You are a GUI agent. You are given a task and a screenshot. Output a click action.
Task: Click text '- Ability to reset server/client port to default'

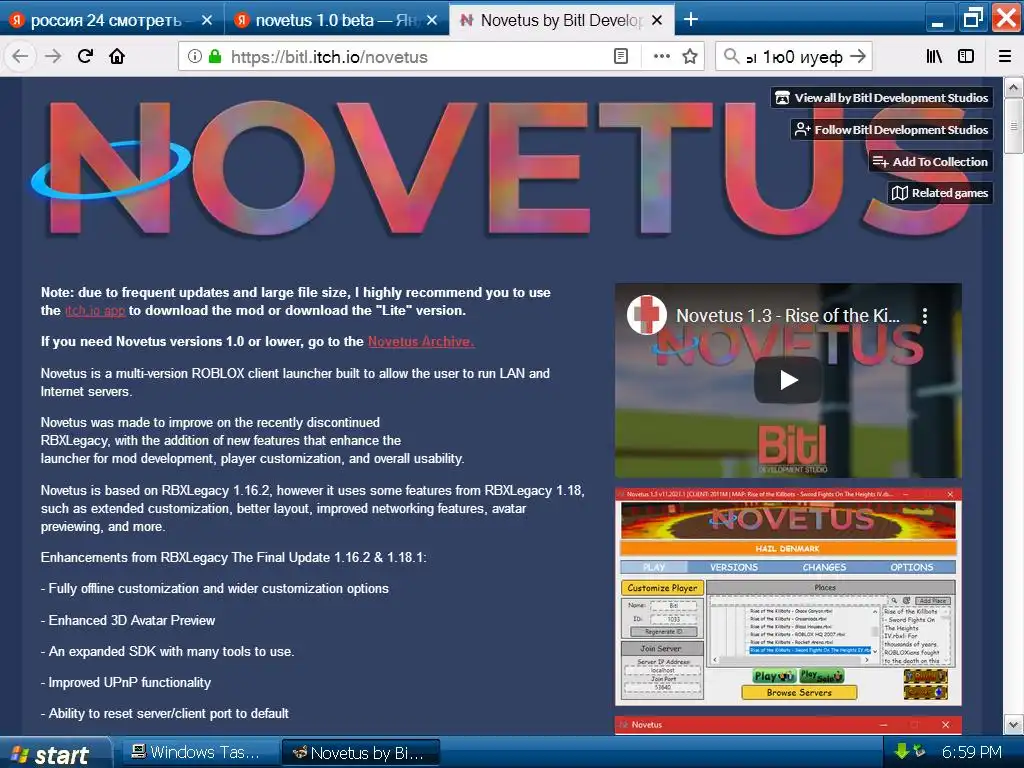tap(165, 713)
